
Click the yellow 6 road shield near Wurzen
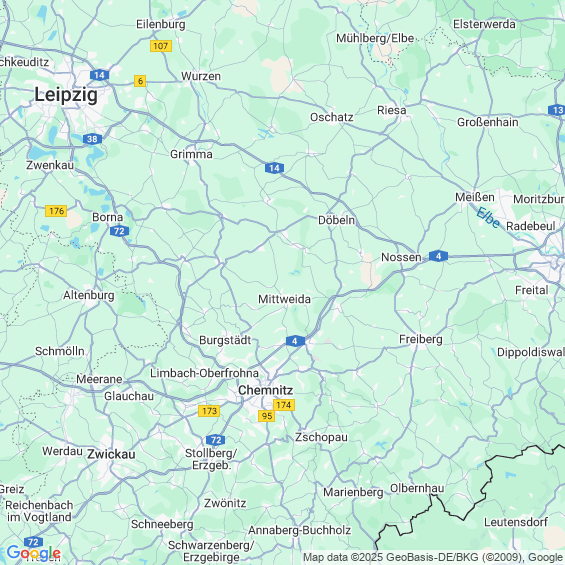point(140,81)
